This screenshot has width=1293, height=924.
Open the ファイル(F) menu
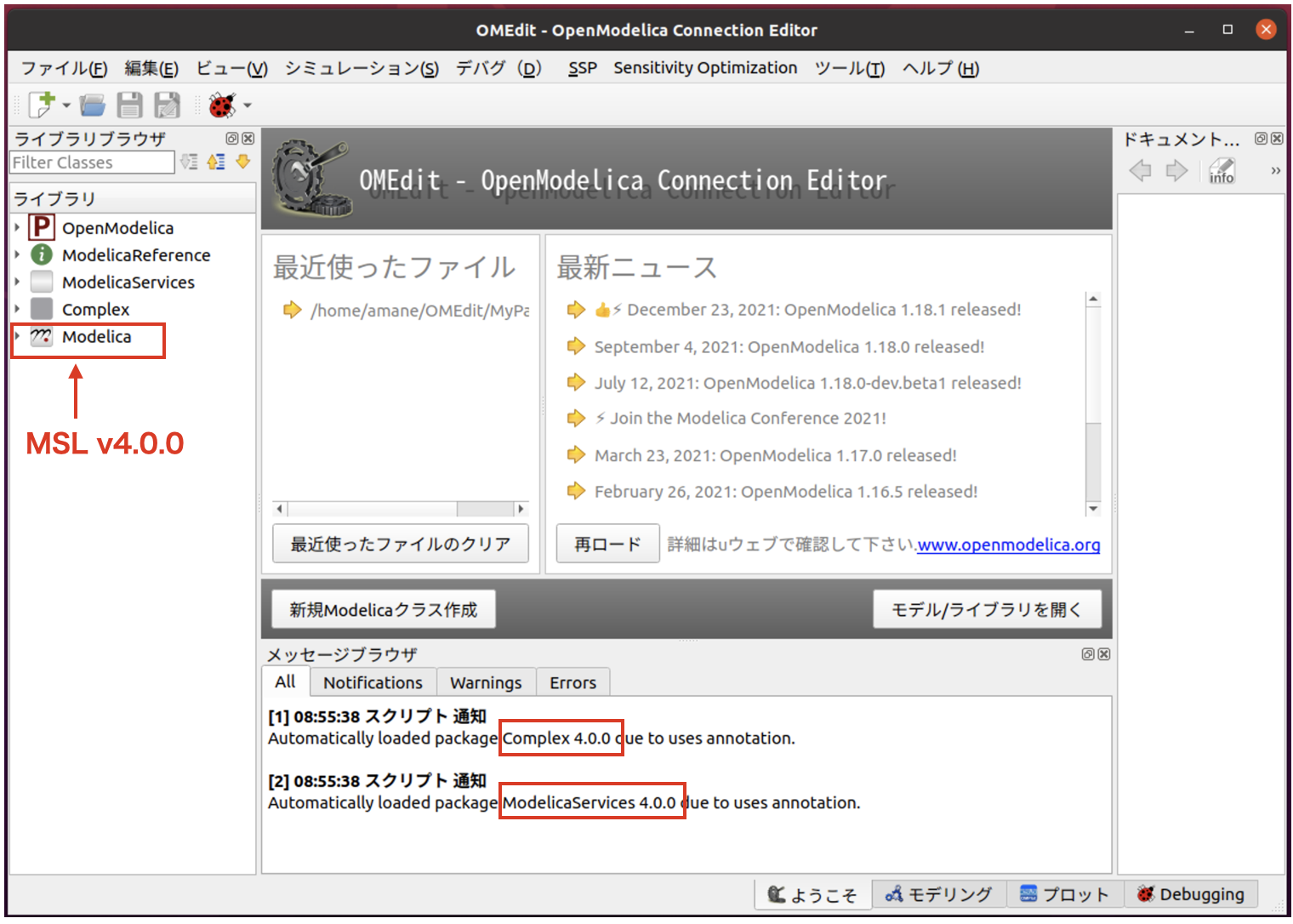(x=64, y=68)
